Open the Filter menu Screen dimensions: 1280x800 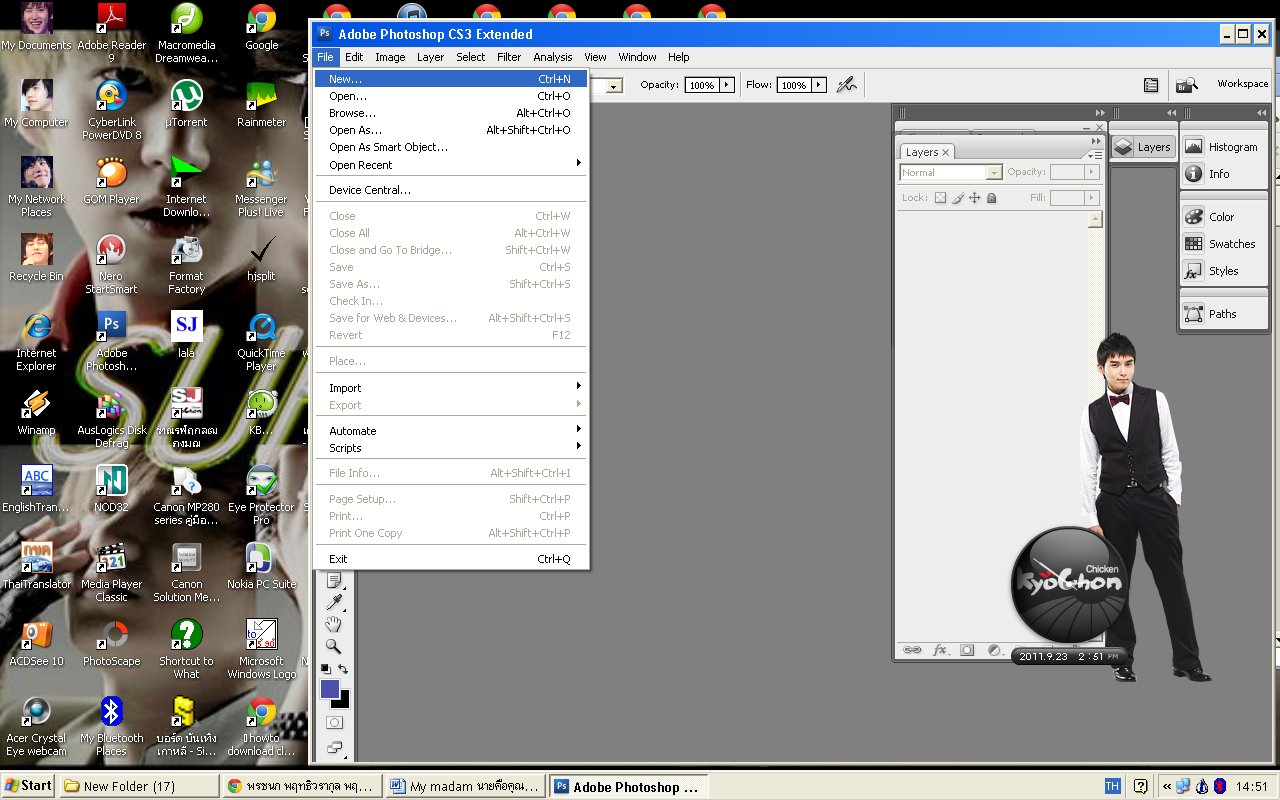(509, 57)
